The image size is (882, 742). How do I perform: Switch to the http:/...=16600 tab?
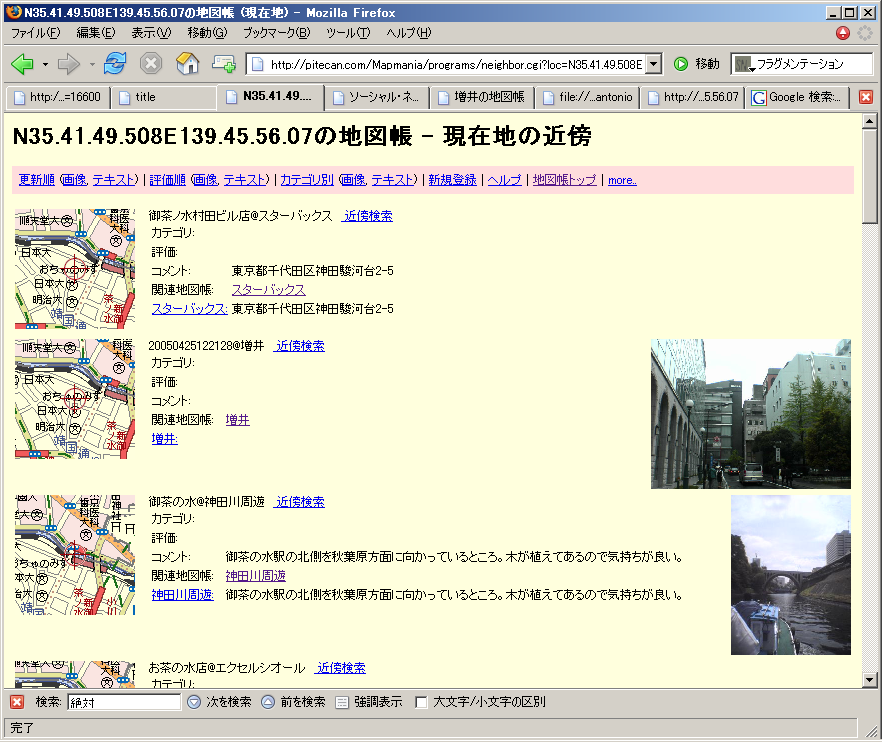point(57,97)
